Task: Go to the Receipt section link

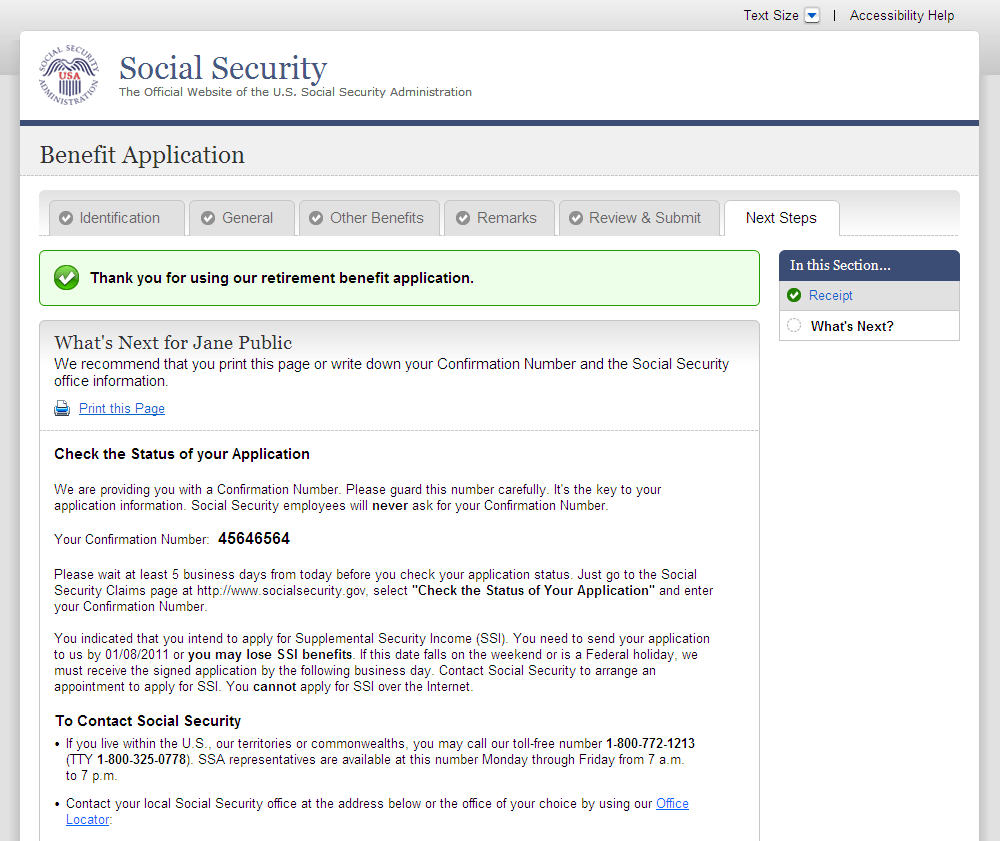Action: coord(831,295)
